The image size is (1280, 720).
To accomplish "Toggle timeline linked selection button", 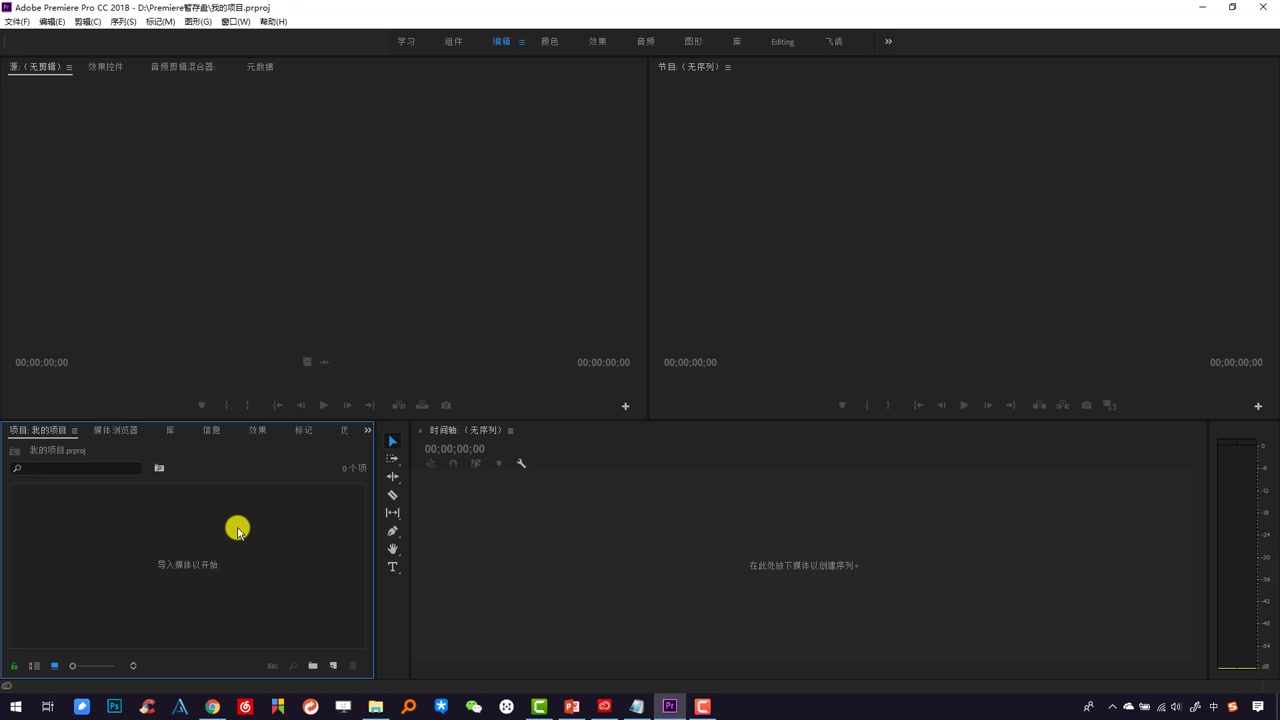I will pos(476,463).
